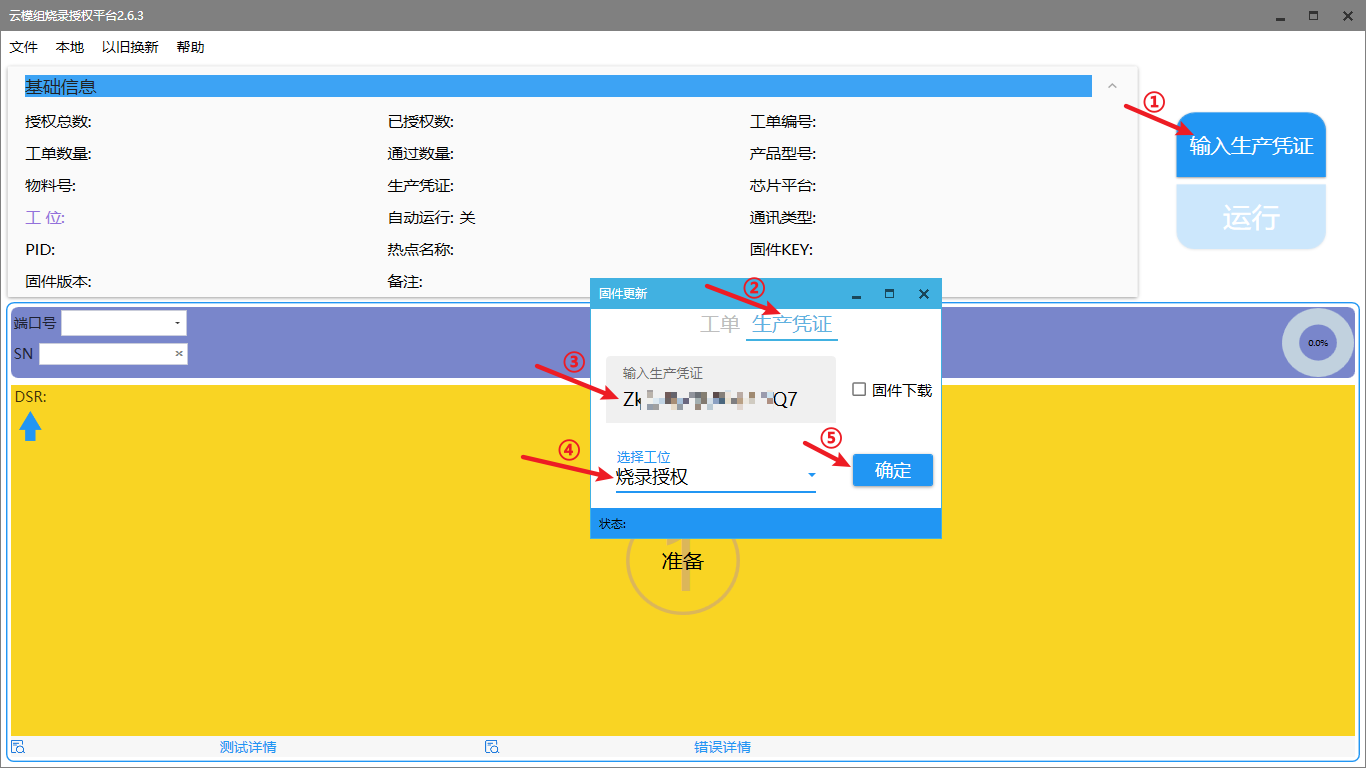Click the 固件KEY: label

pos(781,250)
